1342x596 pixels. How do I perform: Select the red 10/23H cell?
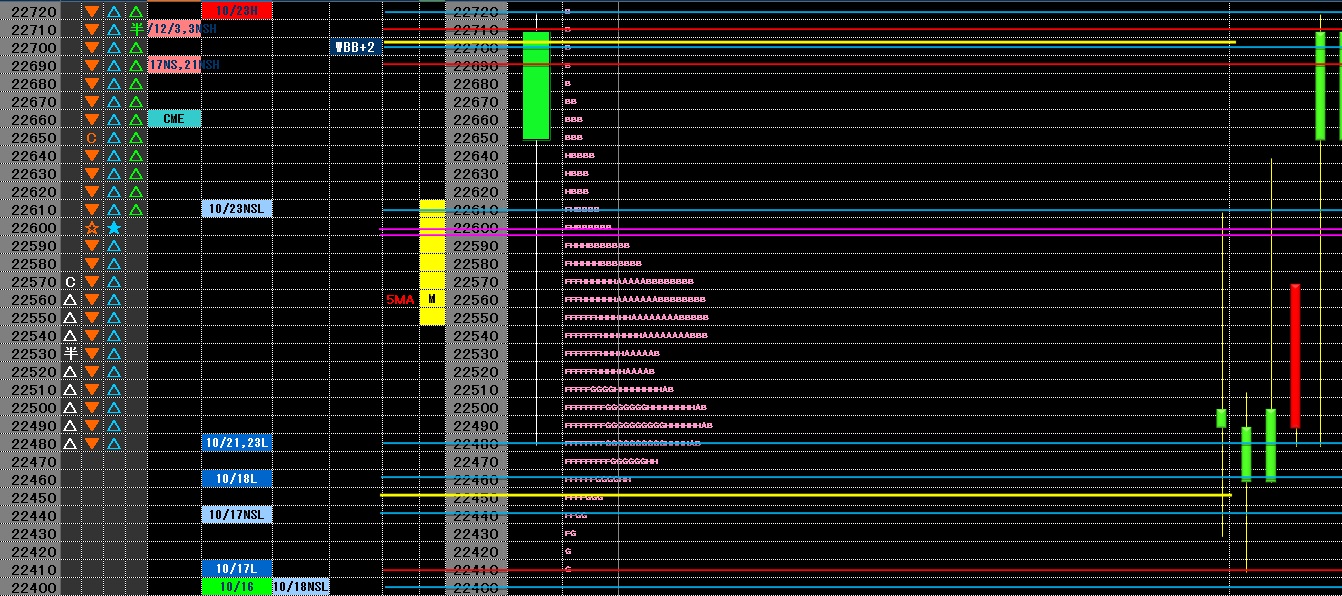(x=236, y=10)
